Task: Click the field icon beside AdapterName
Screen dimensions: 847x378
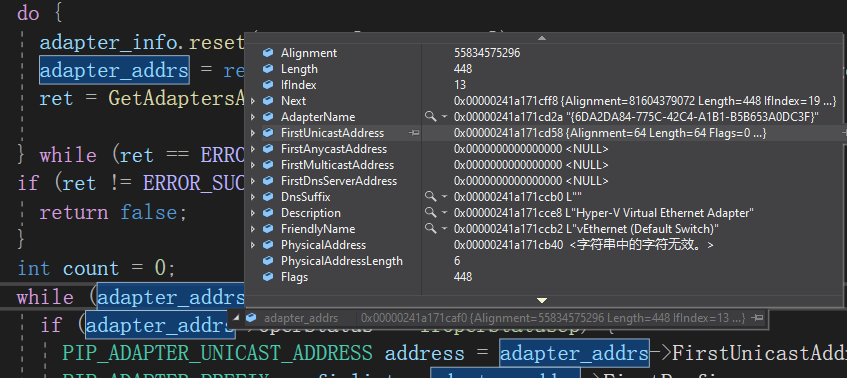Action: (x=268, y=117)
